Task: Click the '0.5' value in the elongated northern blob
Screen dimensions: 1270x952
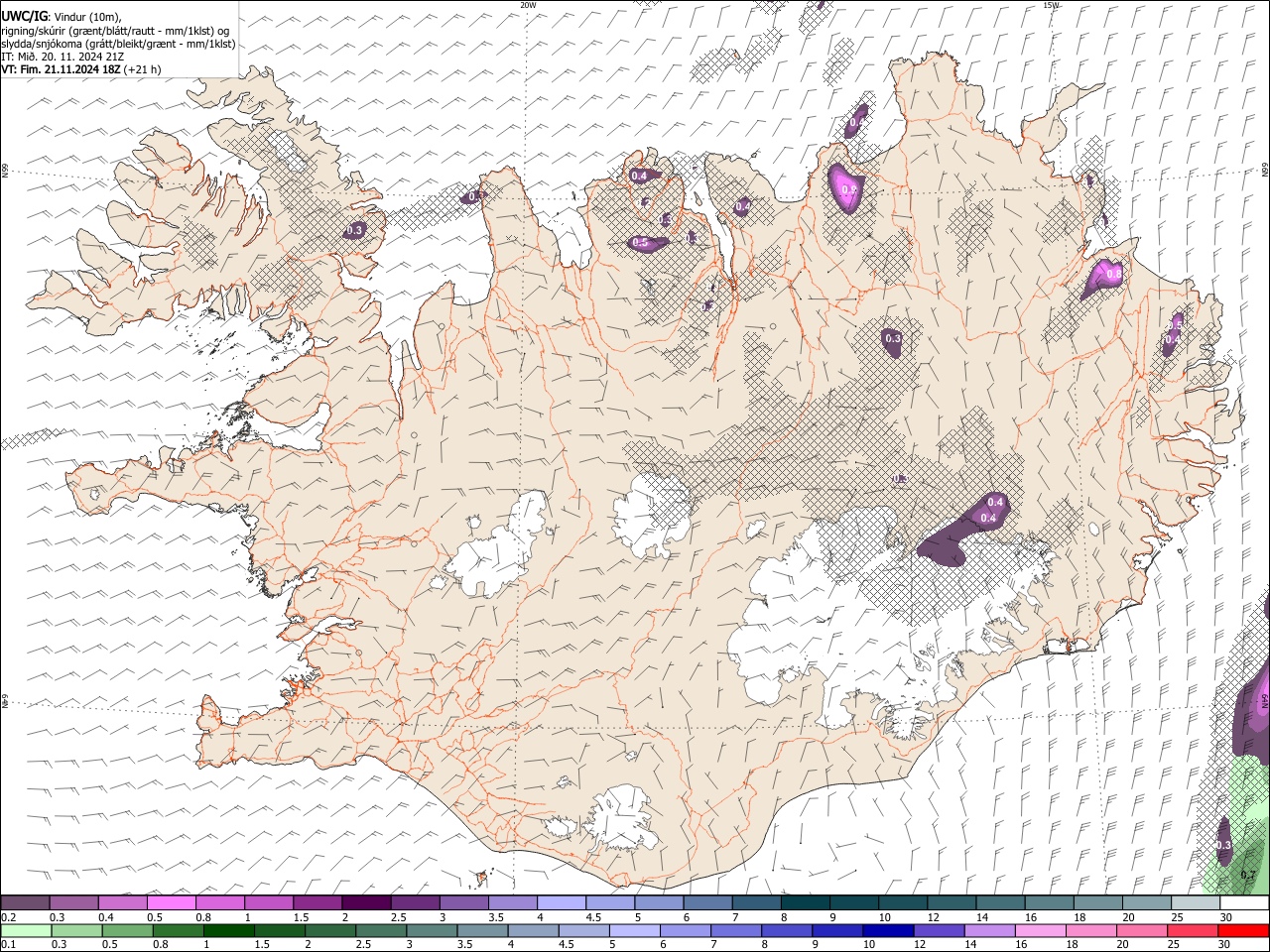Action: [640, 243]
